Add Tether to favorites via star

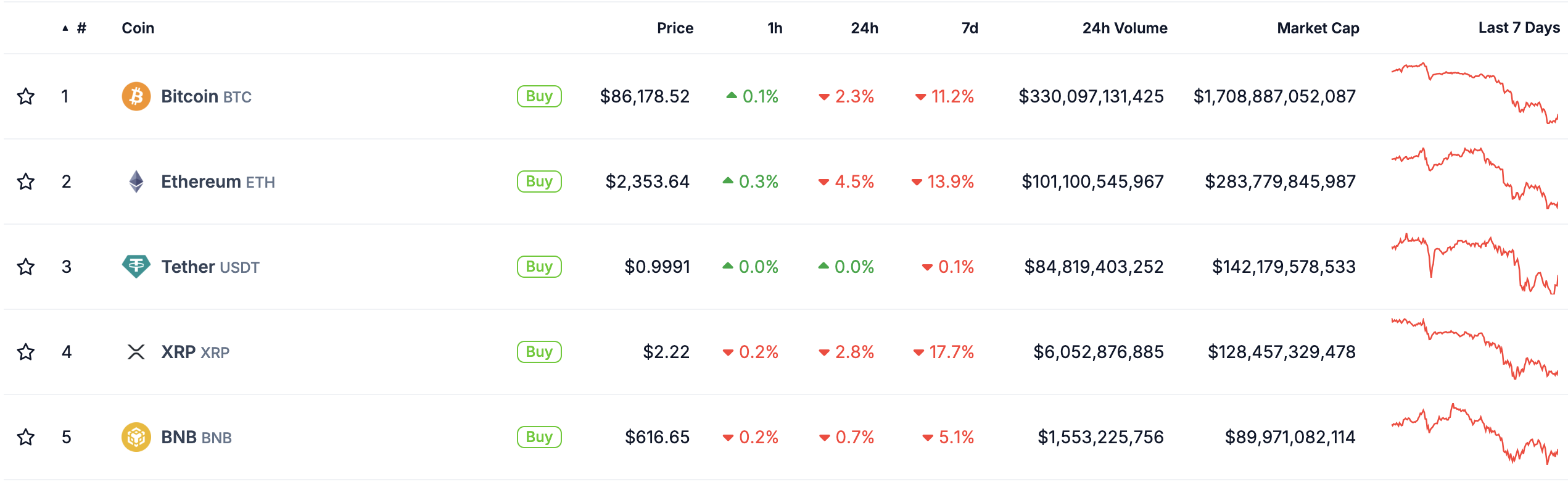coord(26,267)
